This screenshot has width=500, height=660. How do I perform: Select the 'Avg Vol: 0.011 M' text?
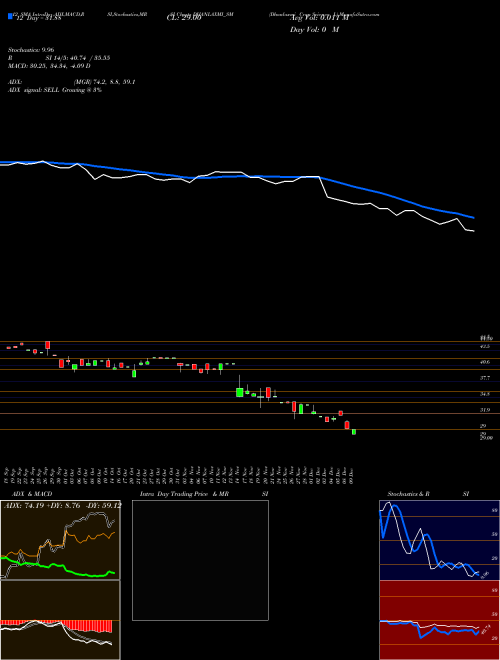point(319,19)
